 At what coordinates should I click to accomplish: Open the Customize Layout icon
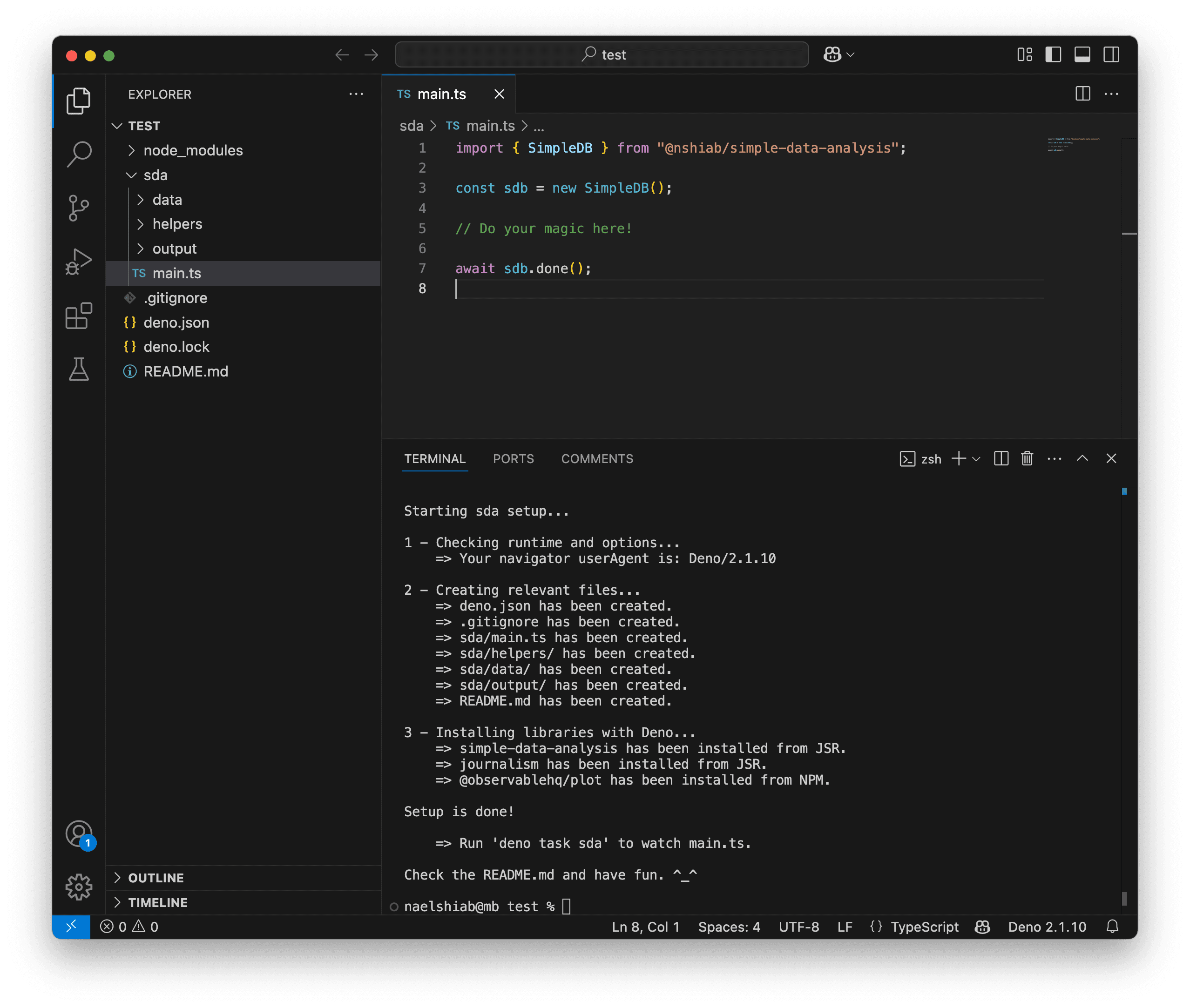point(1025,55)
